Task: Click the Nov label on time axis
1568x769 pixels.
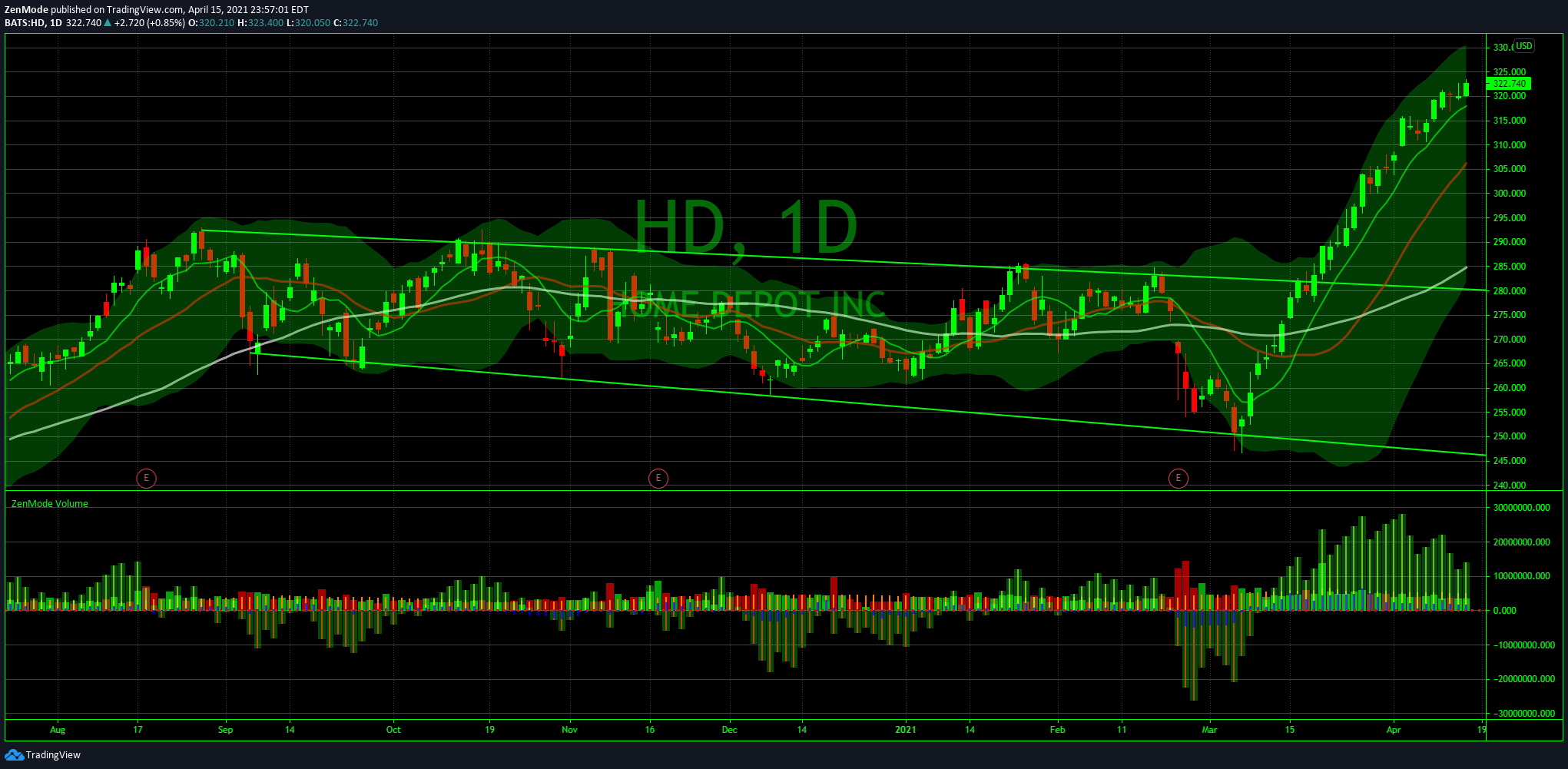Action: pyautogui.click(x=569, y=730)
